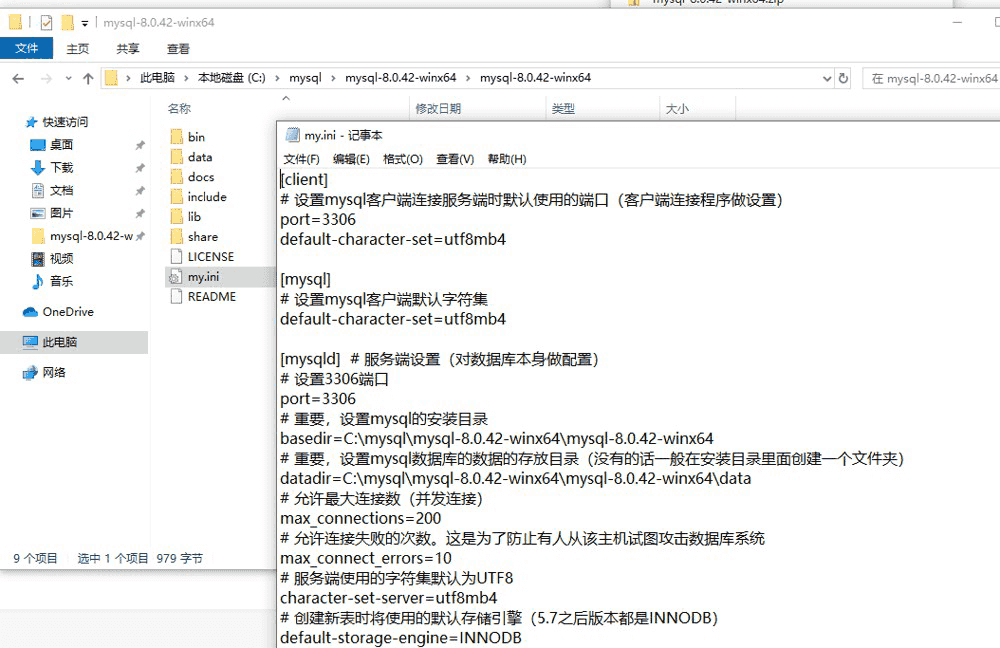
Task: Select the my.ini file icon
Action: click(x=174, y=277)
